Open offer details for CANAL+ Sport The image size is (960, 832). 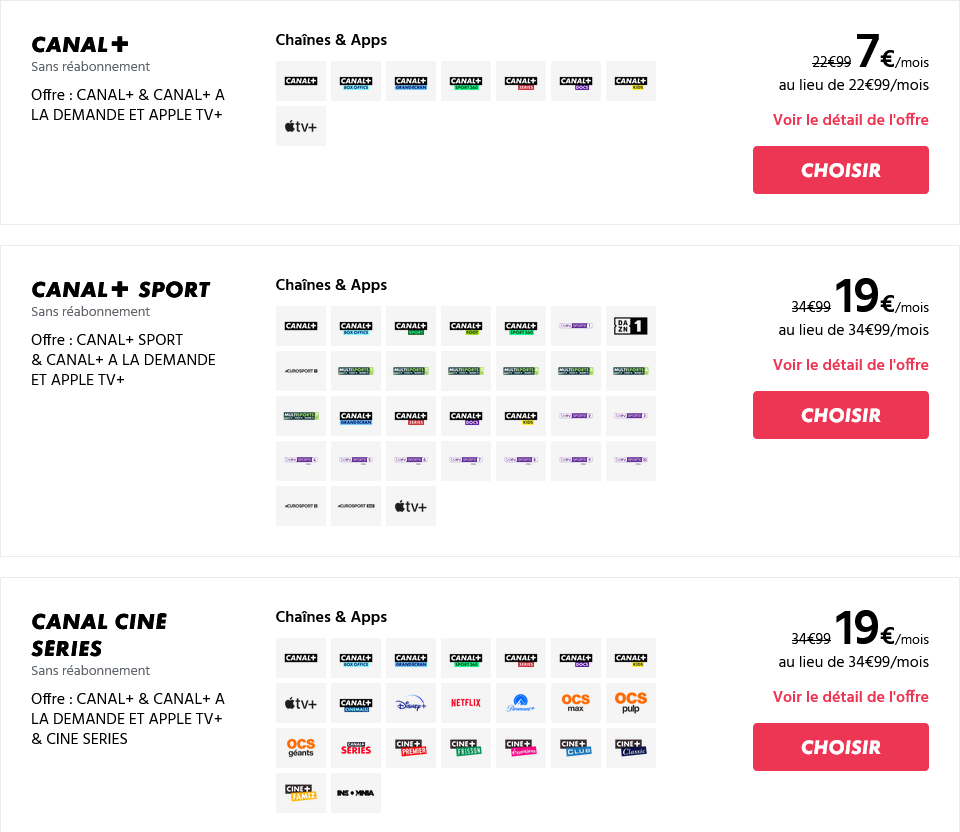coord(850,365)
